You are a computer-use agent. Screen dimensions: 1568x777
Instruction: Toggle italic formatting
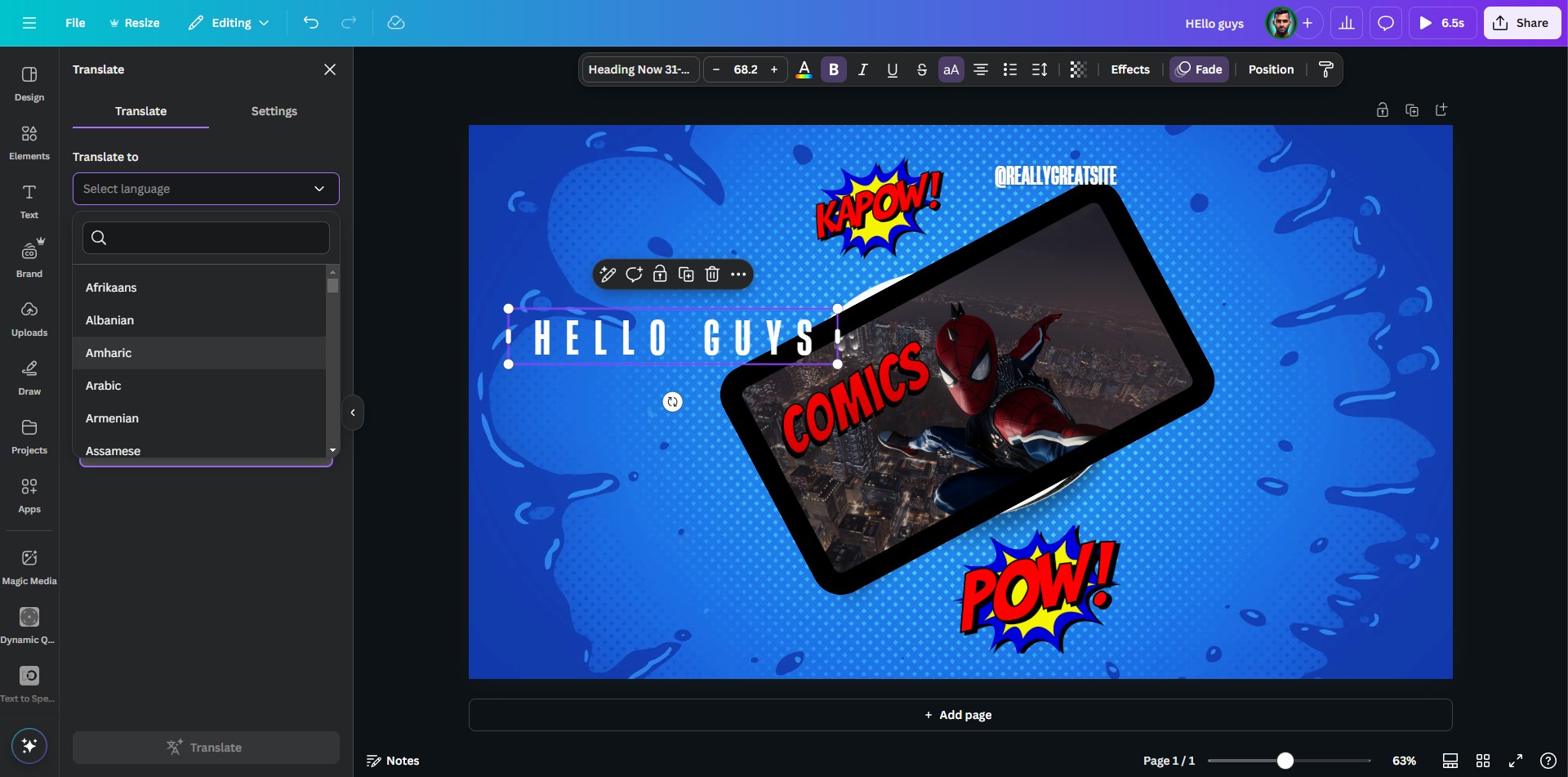click(x=863, y=69)
